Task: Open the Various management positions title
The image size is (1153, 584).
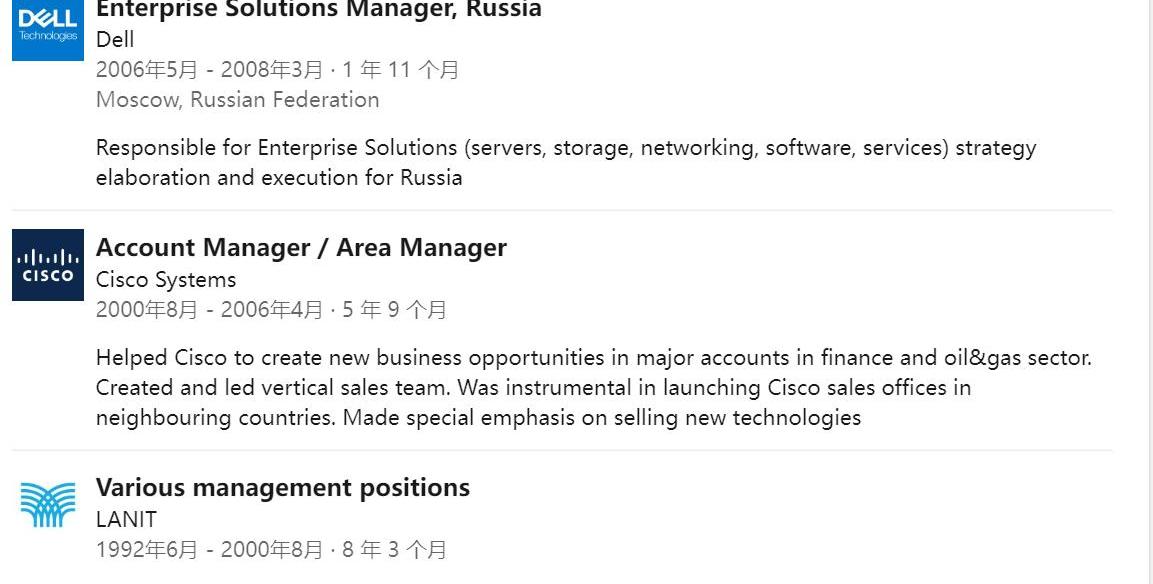Action: coord(282,488)
